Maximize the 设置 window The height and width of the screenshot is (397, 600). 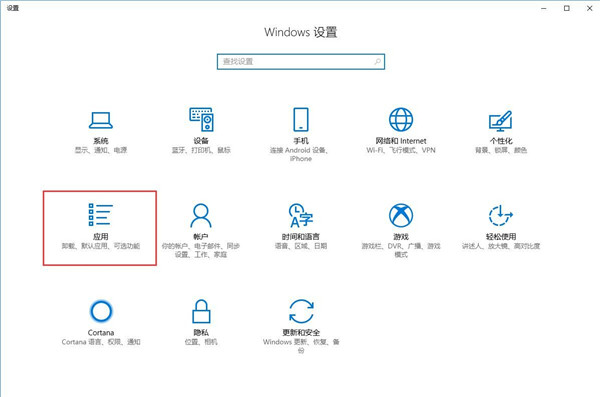tap(567, 8)
